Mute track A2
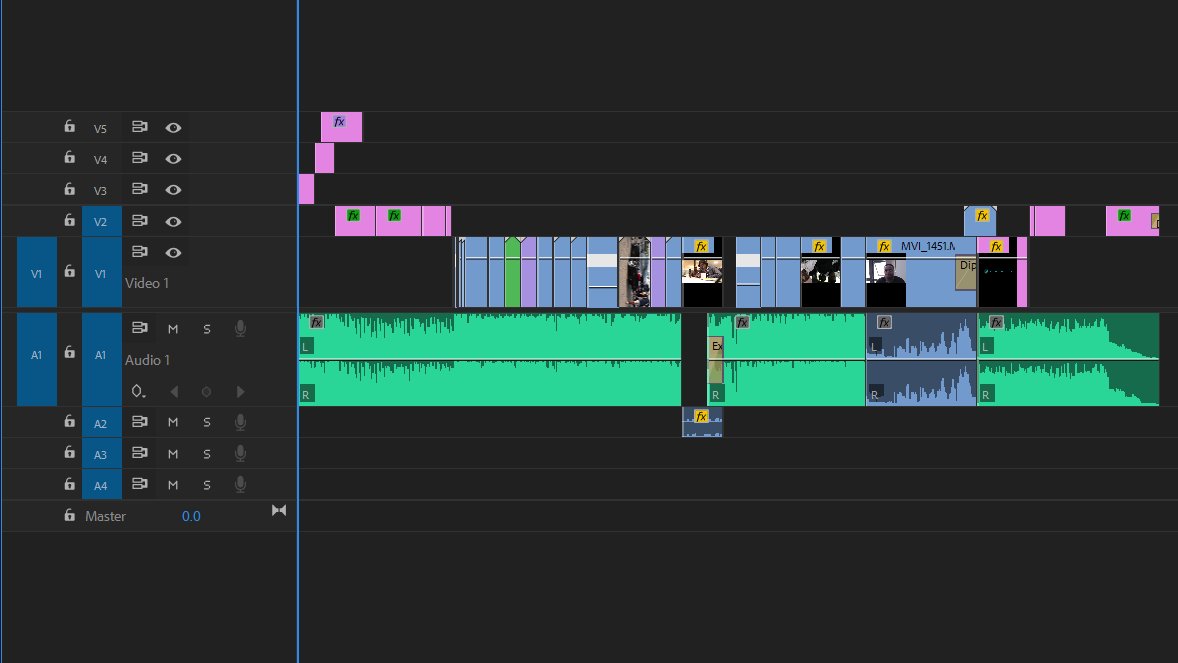 point(173,422)
